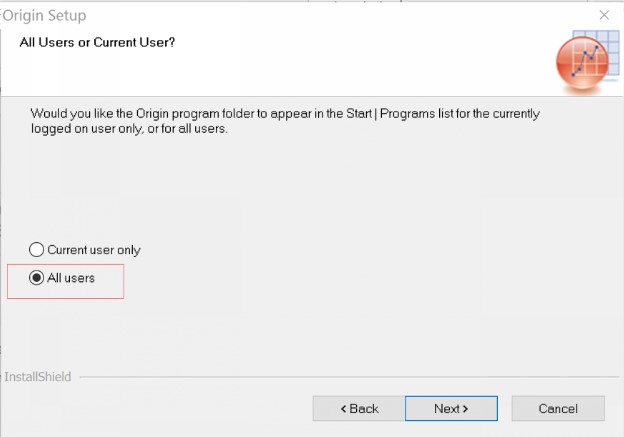Click the program folder description paragraph
Viewport: 624px width, 437px height.
pyautogui.click(x=285, y=114)
